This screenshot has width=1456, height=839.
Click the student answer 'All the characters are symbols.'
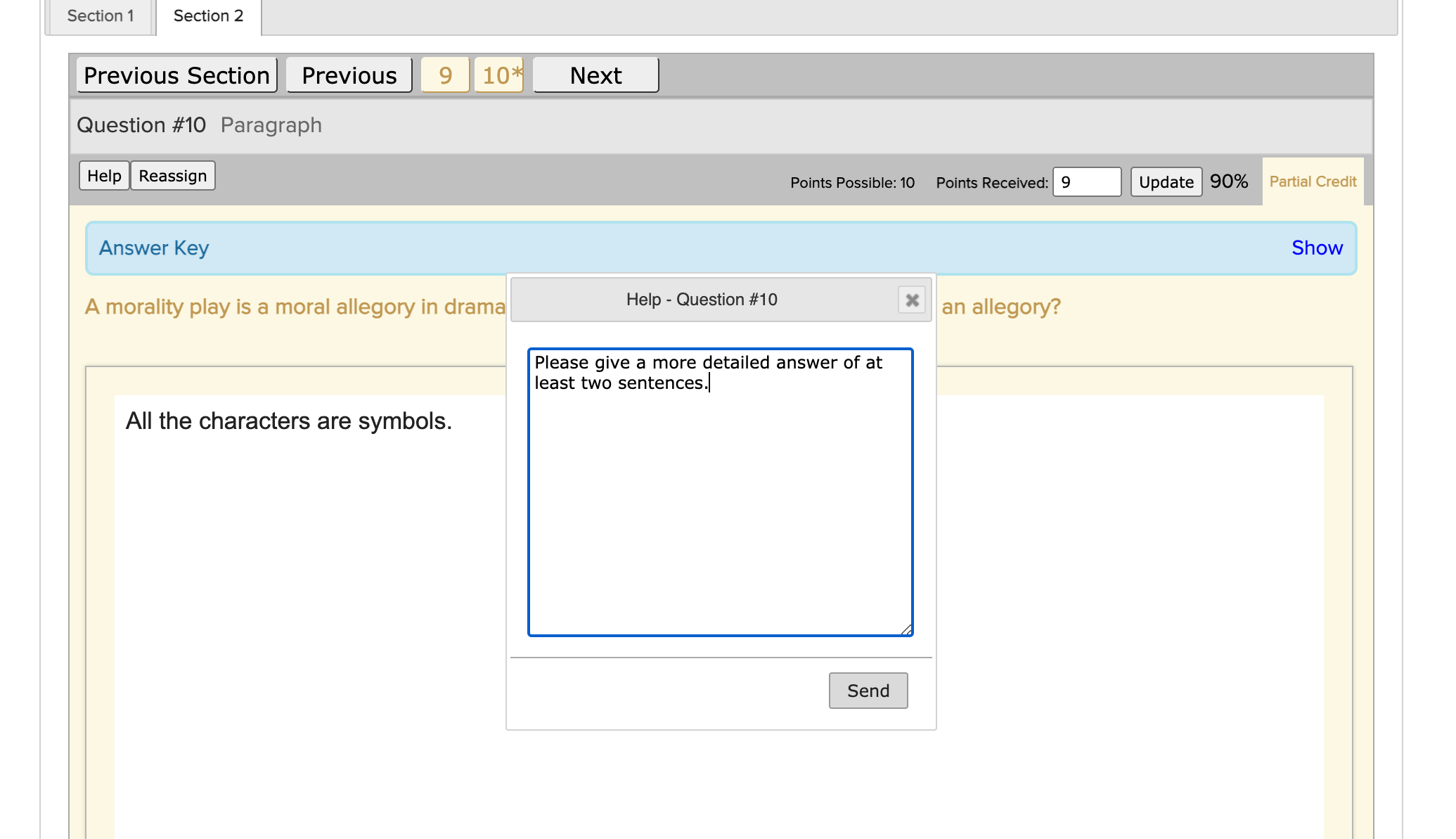(289, 421)
